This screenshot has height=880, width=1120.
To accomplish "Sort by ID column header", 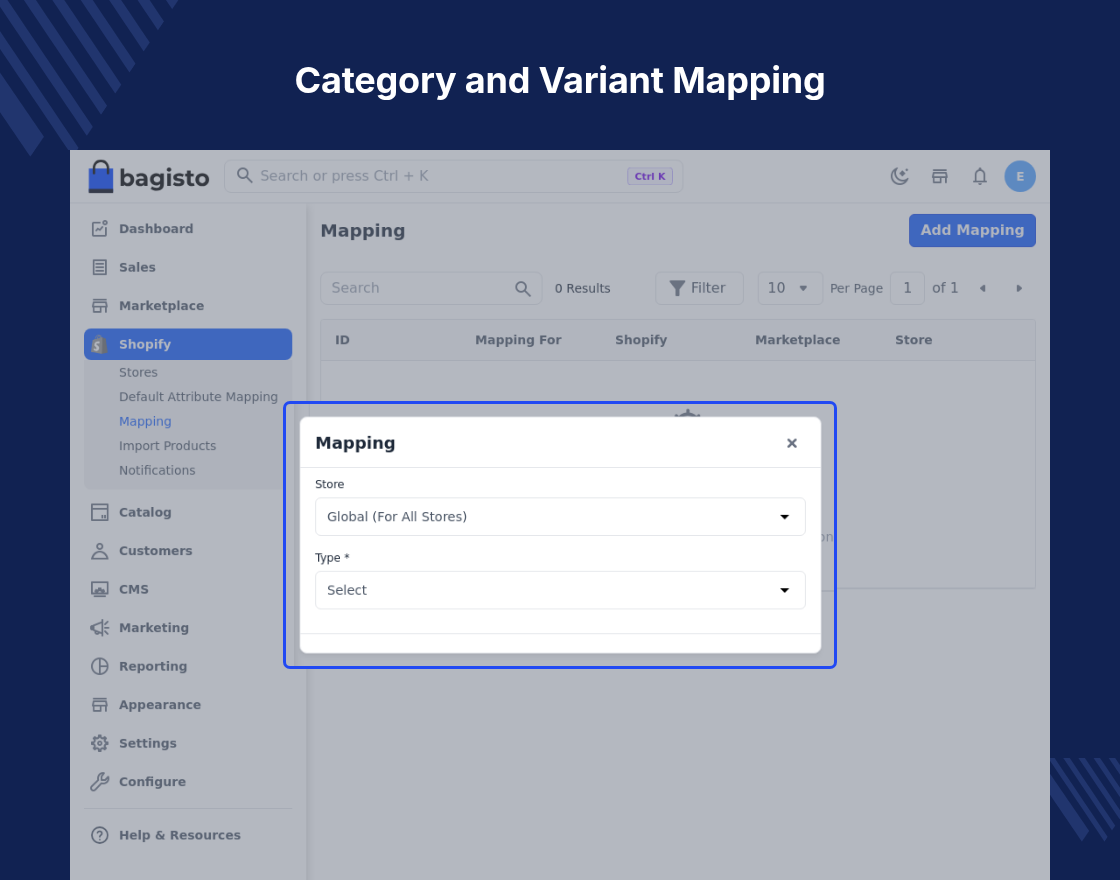I will [343, 340].
